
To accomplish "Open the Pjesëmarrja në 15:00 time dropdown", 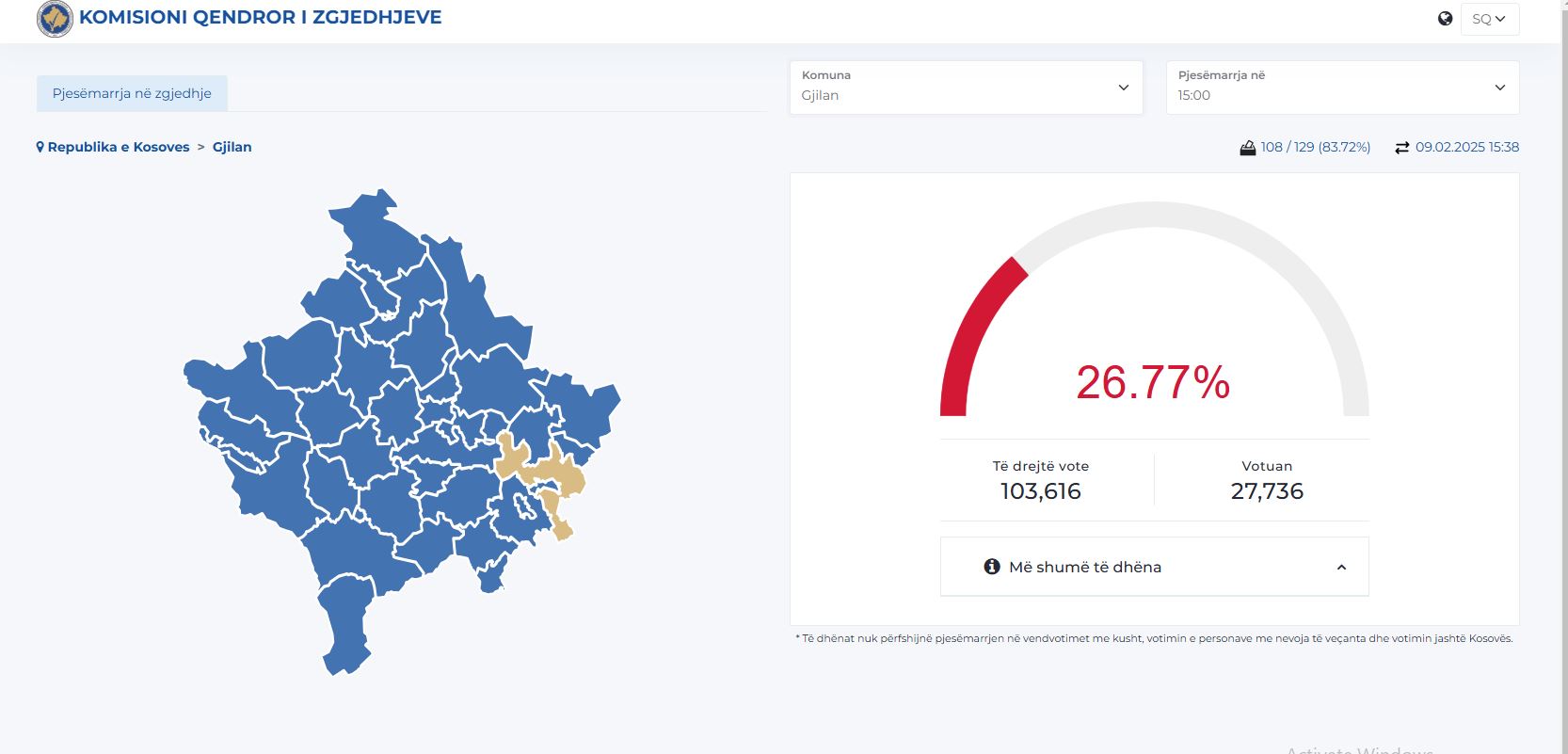I will pyautogui.click(x=1342, y=88).
